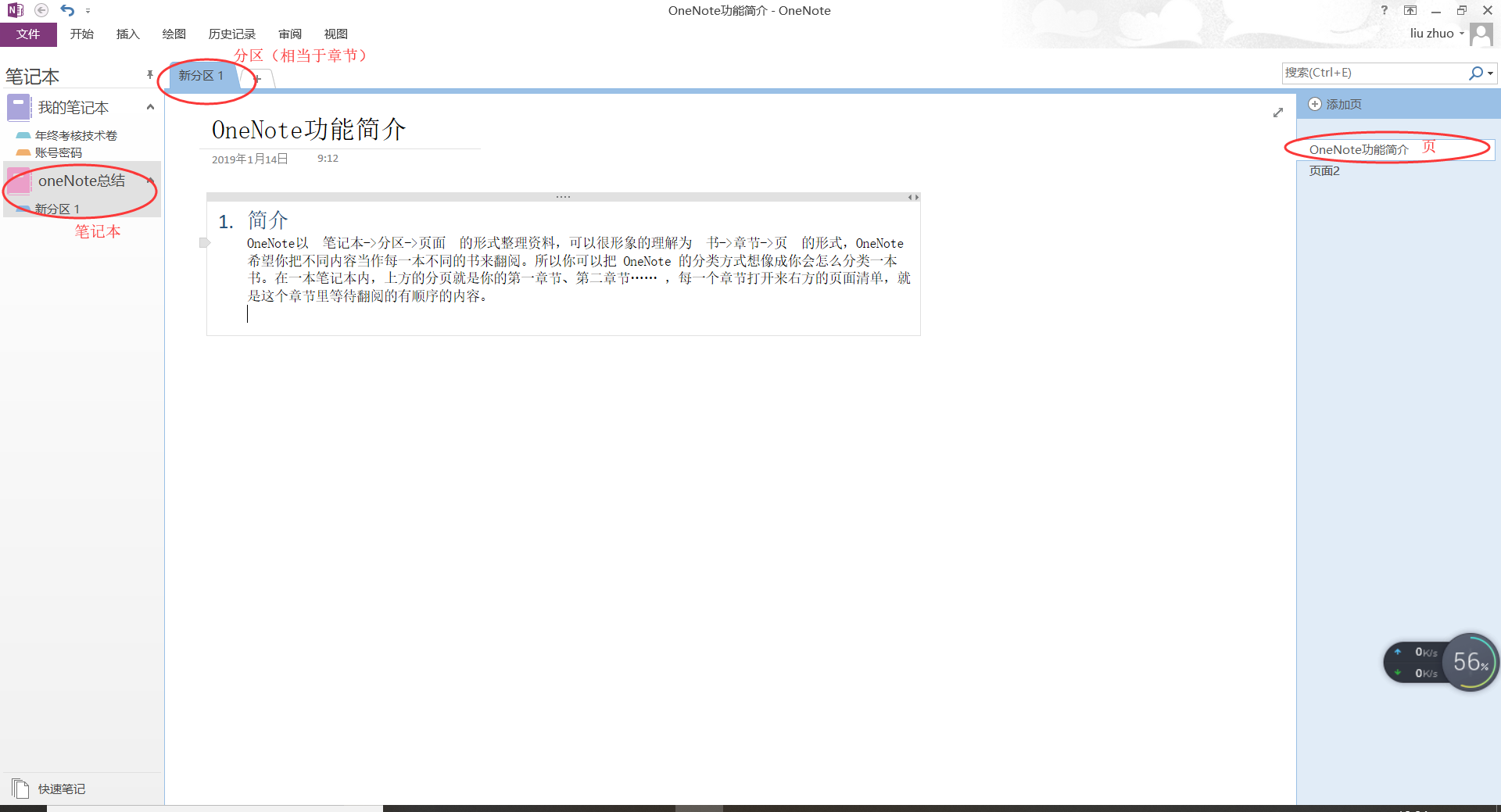Image resolution: width=1501 pixels, height=812 pixels.
Task: Open the 文件 menu
Action: (28, 34)
